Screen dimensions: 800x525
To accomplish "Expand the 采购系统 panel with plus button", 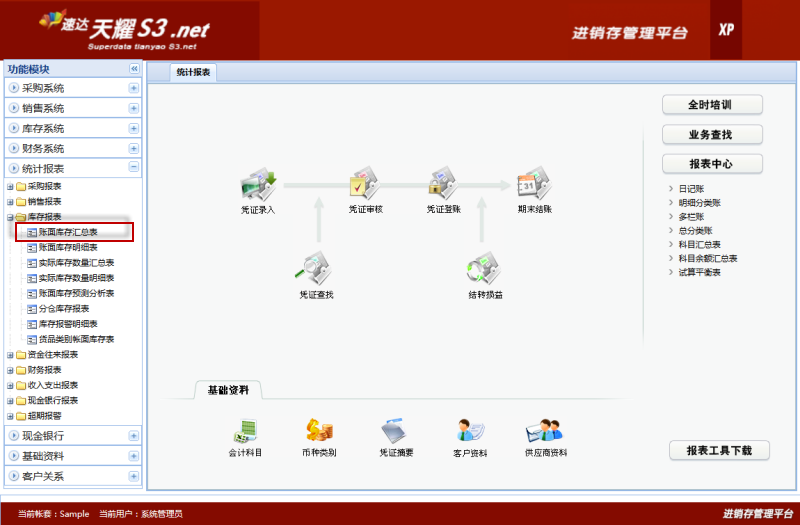I will pos(133,88).
